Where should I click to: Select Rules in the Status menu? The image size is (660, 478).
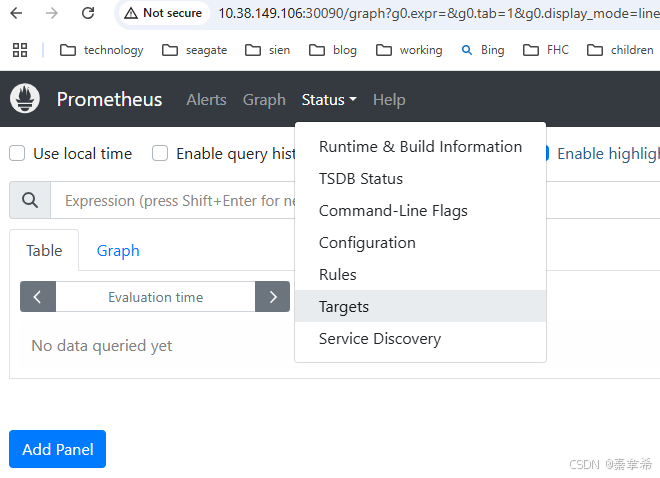(x=420, y=274)
